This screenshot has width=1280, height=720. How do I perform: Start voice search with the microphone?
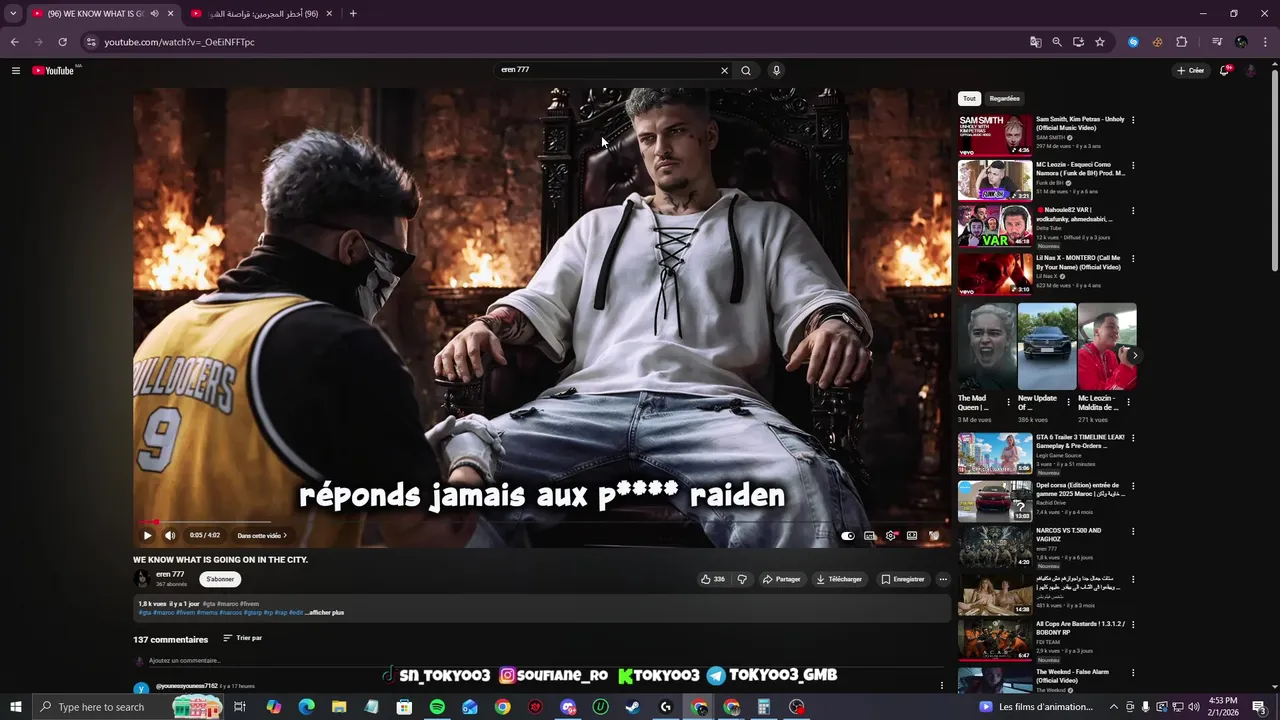[x=776, y=70]
